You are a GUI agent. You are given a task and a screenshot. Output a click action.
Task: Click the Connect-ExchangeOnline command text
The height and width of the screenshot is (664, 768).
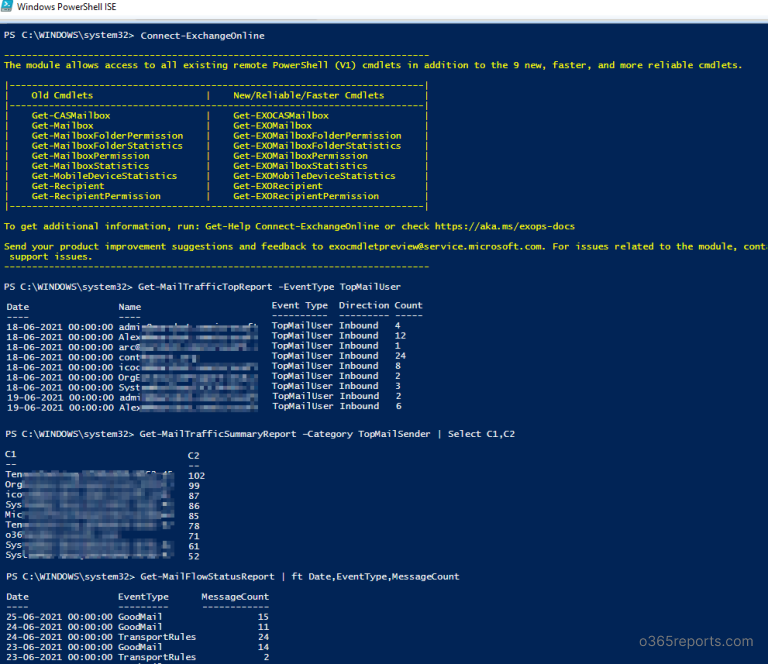(x=202, y=35)
